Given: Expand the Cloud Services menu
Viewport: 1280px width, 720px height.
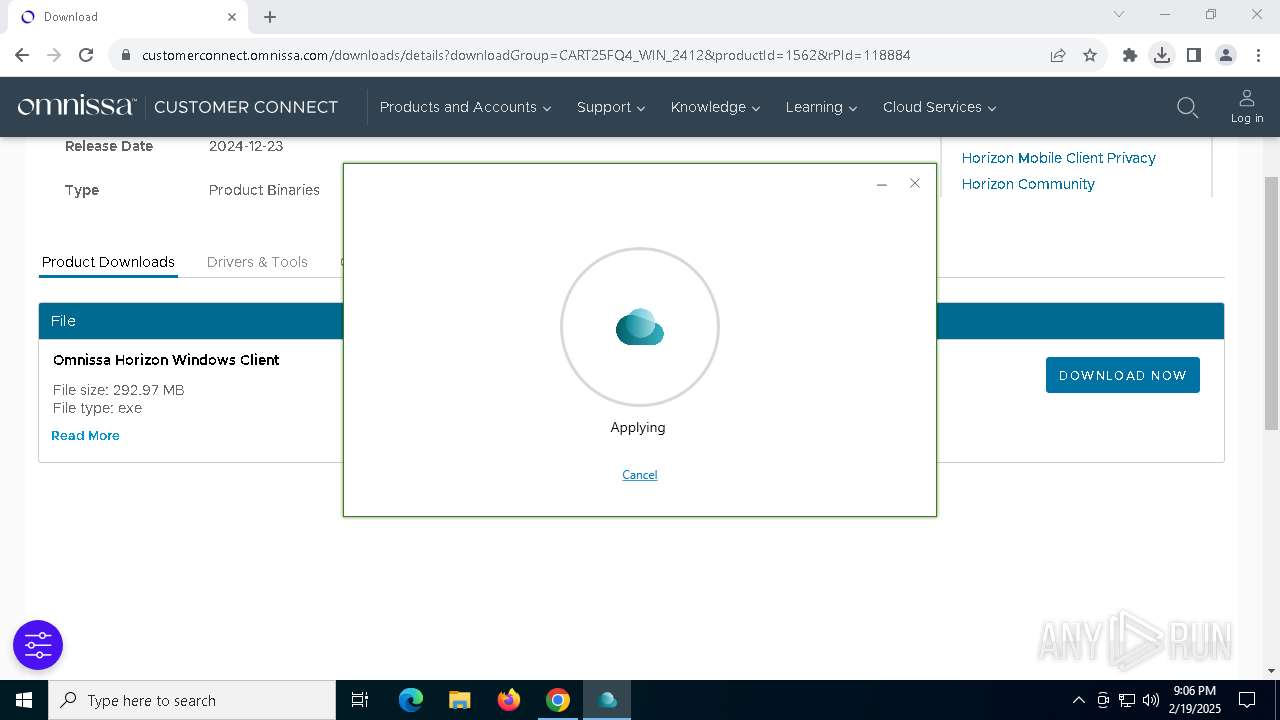Looking at the screenshot, I should (939, 107).
